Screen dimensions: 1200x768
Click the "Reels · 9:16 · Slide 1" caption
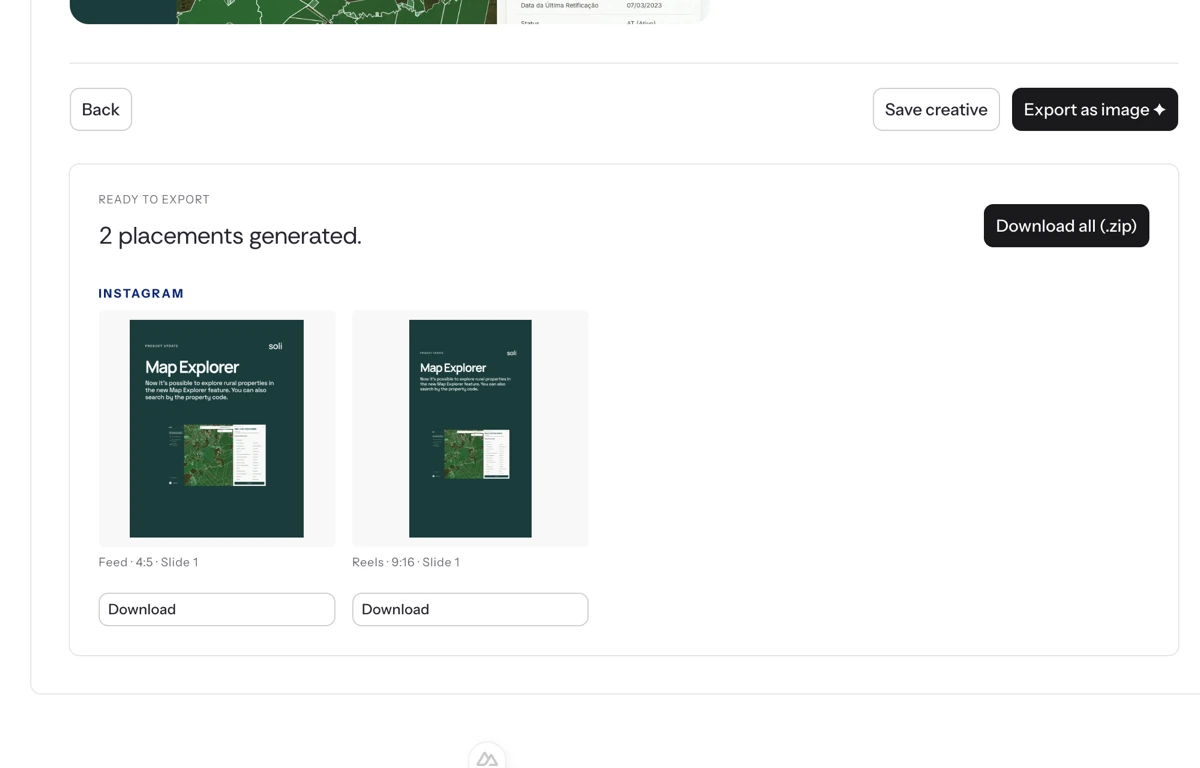406,562
